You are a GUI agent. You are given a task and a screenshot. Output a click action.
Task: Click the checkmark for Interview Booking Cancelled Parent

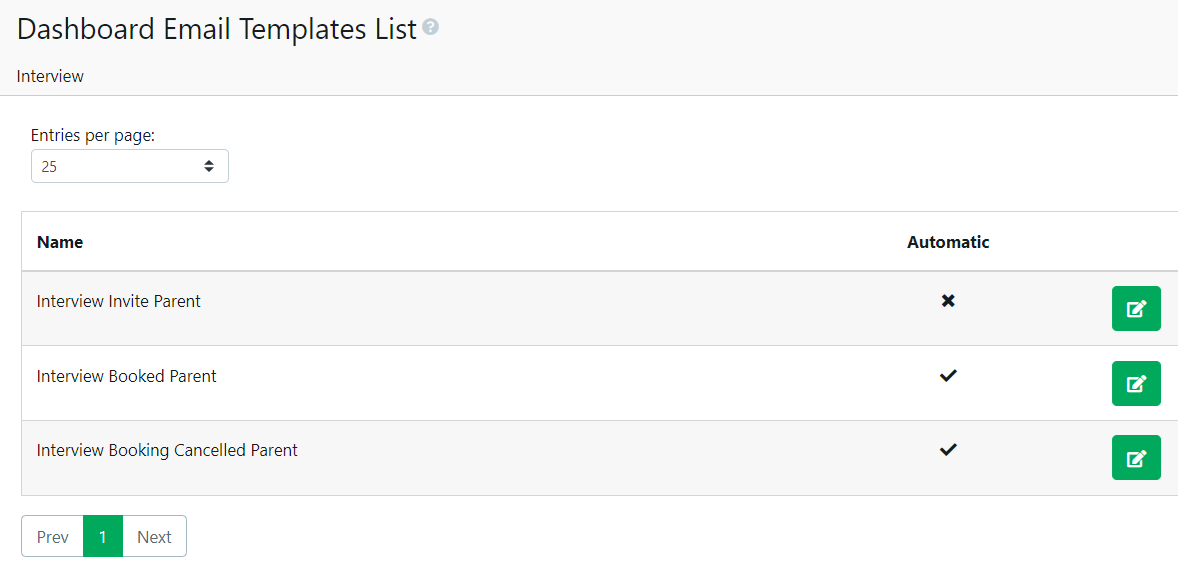point(948,450)
